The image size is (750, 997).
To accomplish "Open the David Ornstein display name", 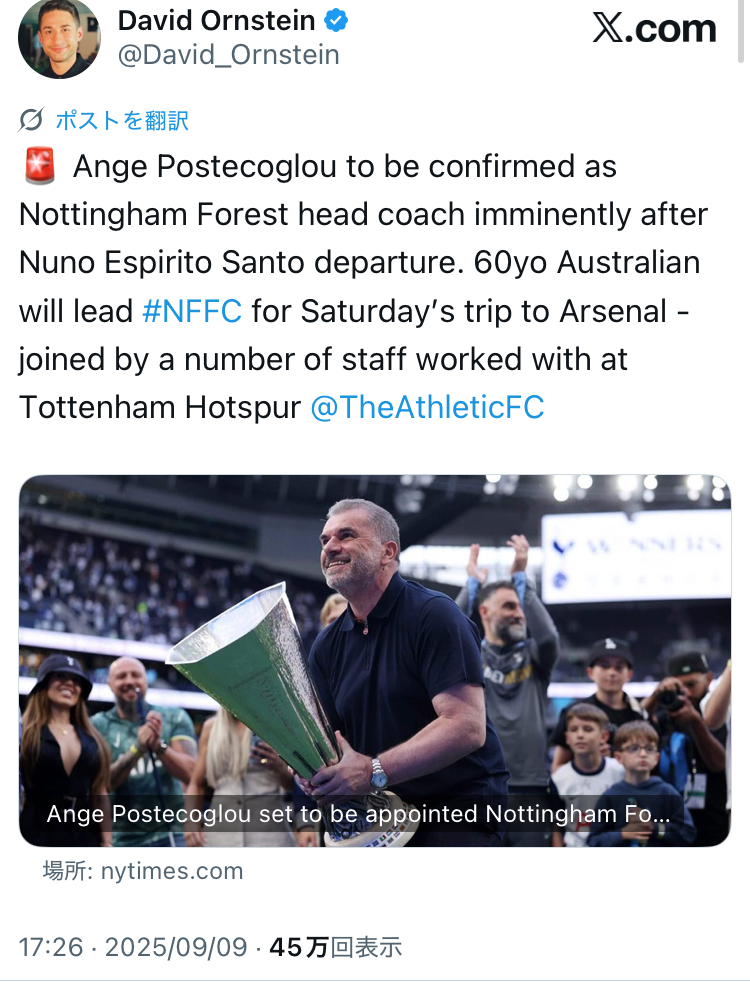I will [216, 20].
